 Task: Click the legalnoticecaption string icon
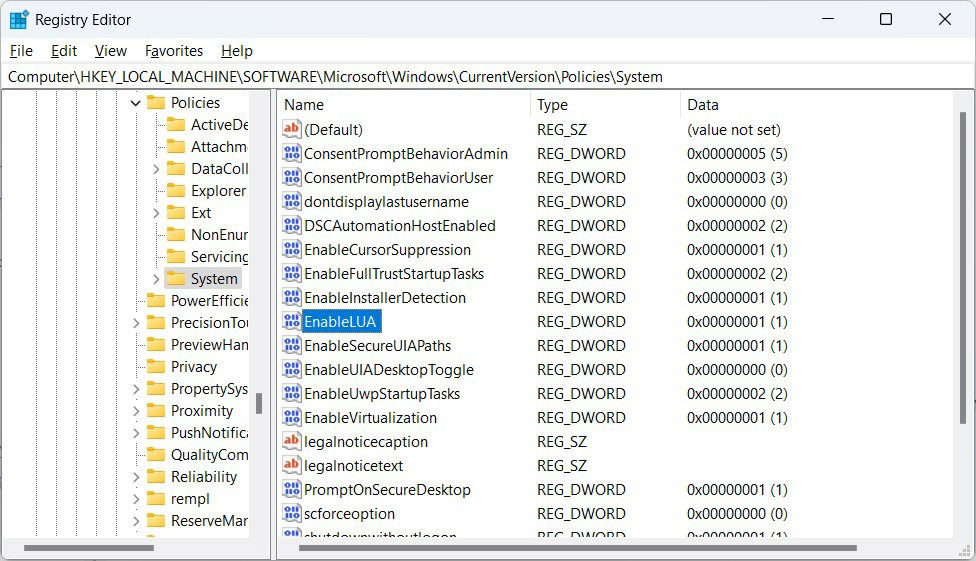click(291, 441)
